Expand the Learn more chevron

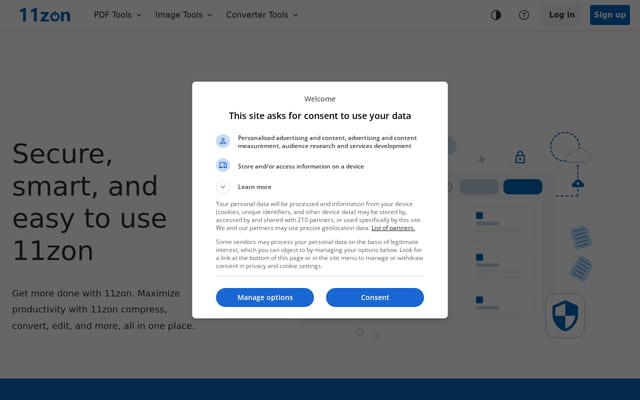tap(223, 187)
